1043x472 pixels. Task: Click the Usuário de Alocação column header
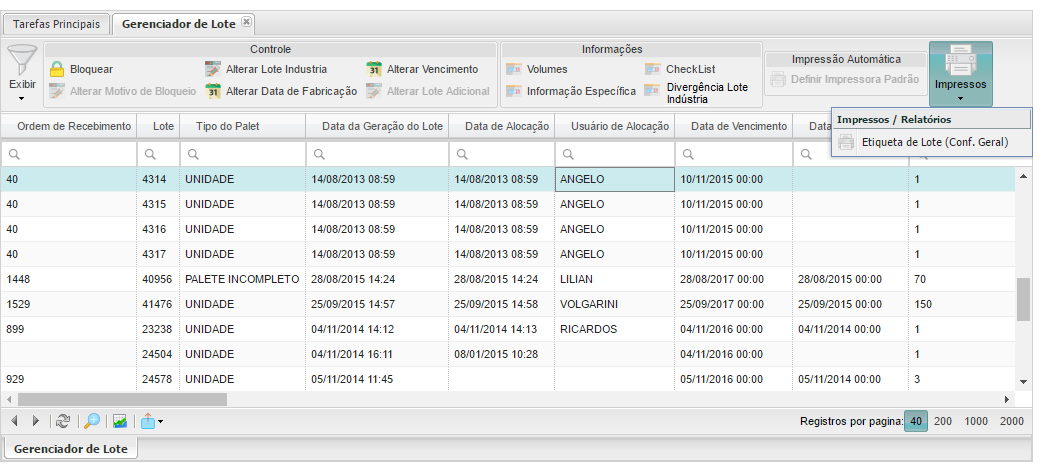[615, 126]
